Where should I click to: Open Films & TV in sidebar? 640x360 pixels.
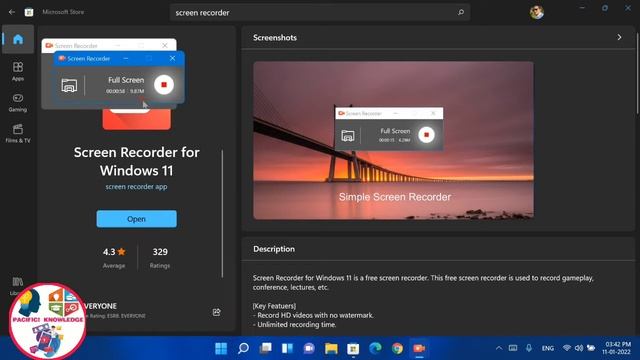(x=18, y=133)
